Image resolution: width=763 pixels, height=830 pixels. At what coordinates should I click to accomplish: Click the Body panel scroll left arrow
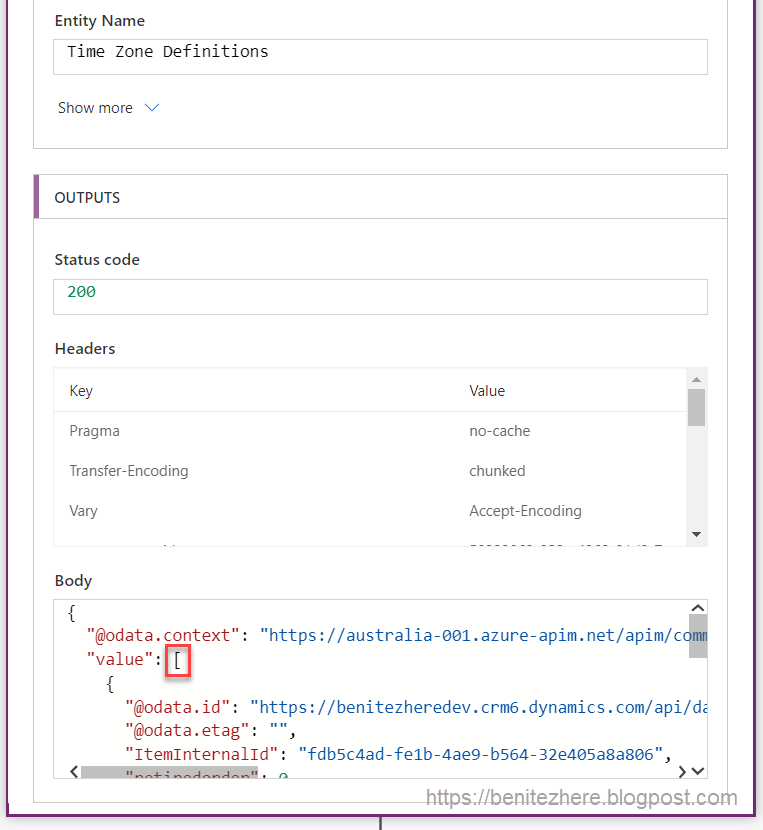click(73, 771)
